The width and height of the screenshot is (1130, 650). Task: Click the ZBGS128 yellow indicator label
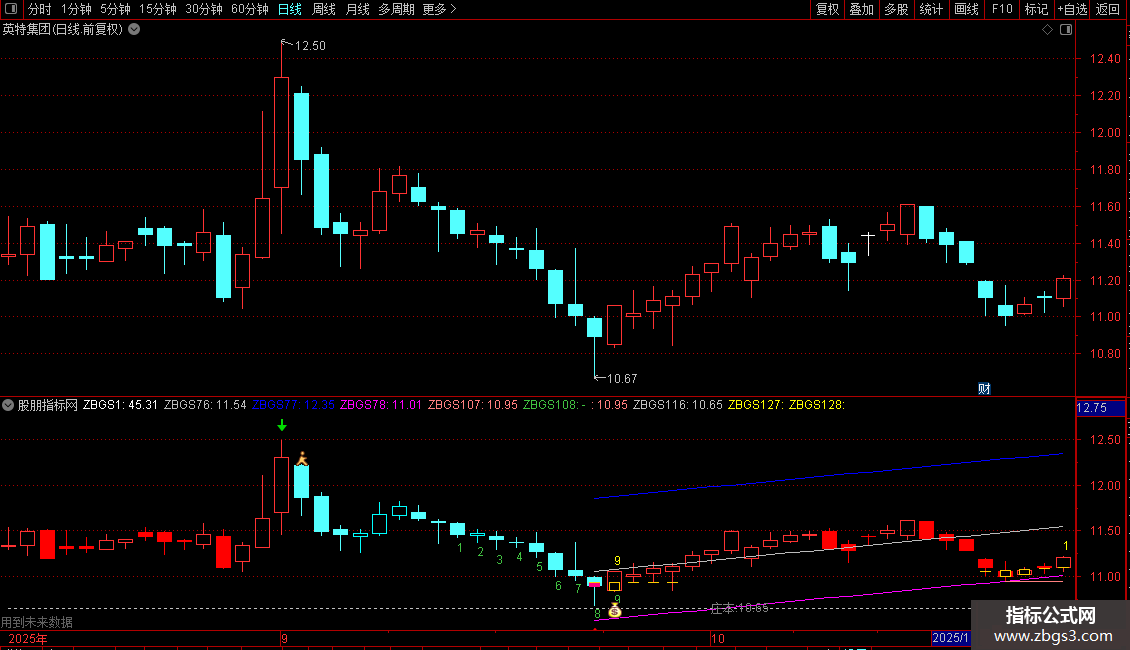pyautogui.click(x=817, y=405)
